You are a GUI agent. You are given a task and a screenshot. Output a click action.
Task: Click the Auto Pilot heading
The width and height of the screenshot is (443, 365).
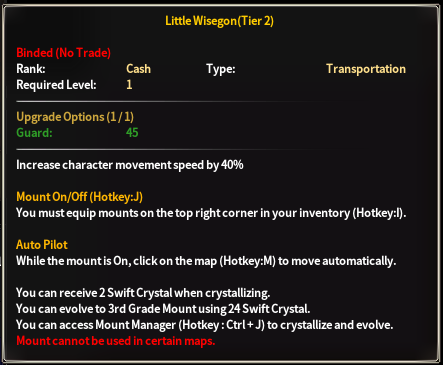[x=42, y=245]
